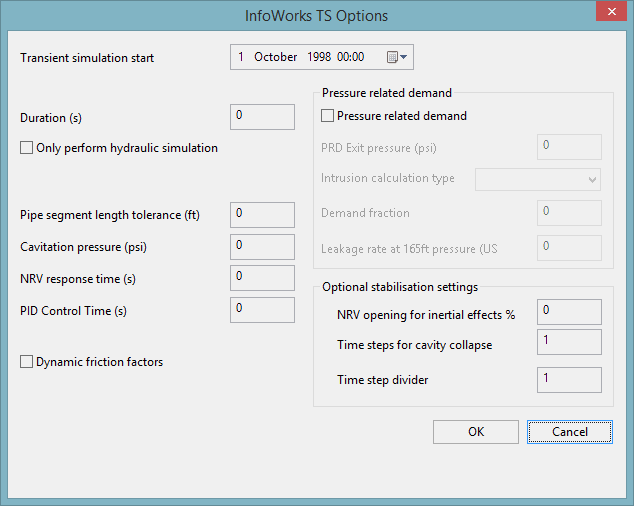Open the calendar picker for simulation start
The image size is (634, 506).
coord(397,57)
